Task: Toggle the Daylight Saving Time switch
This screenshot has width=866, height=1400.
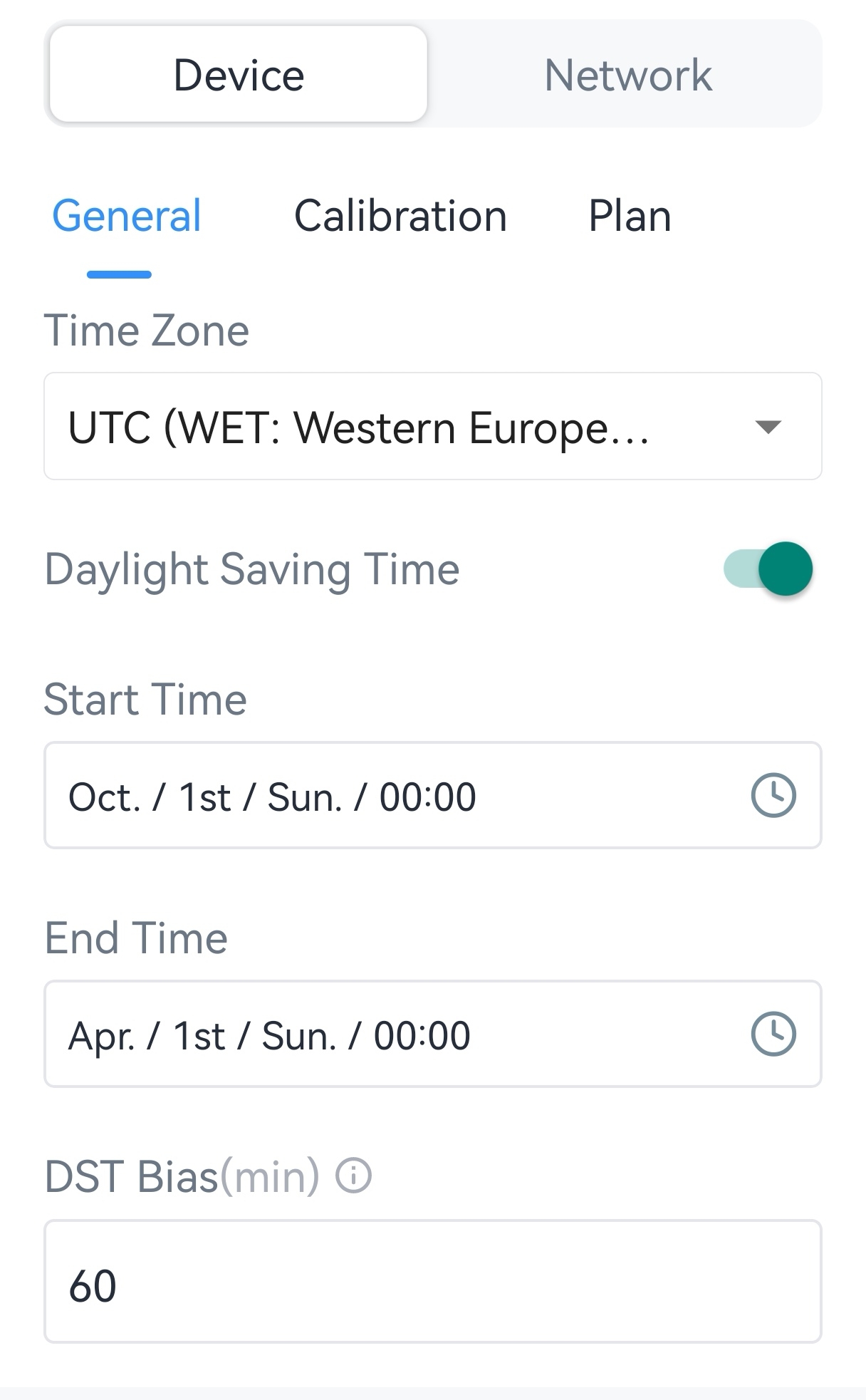Action: (x=769, y=569)
